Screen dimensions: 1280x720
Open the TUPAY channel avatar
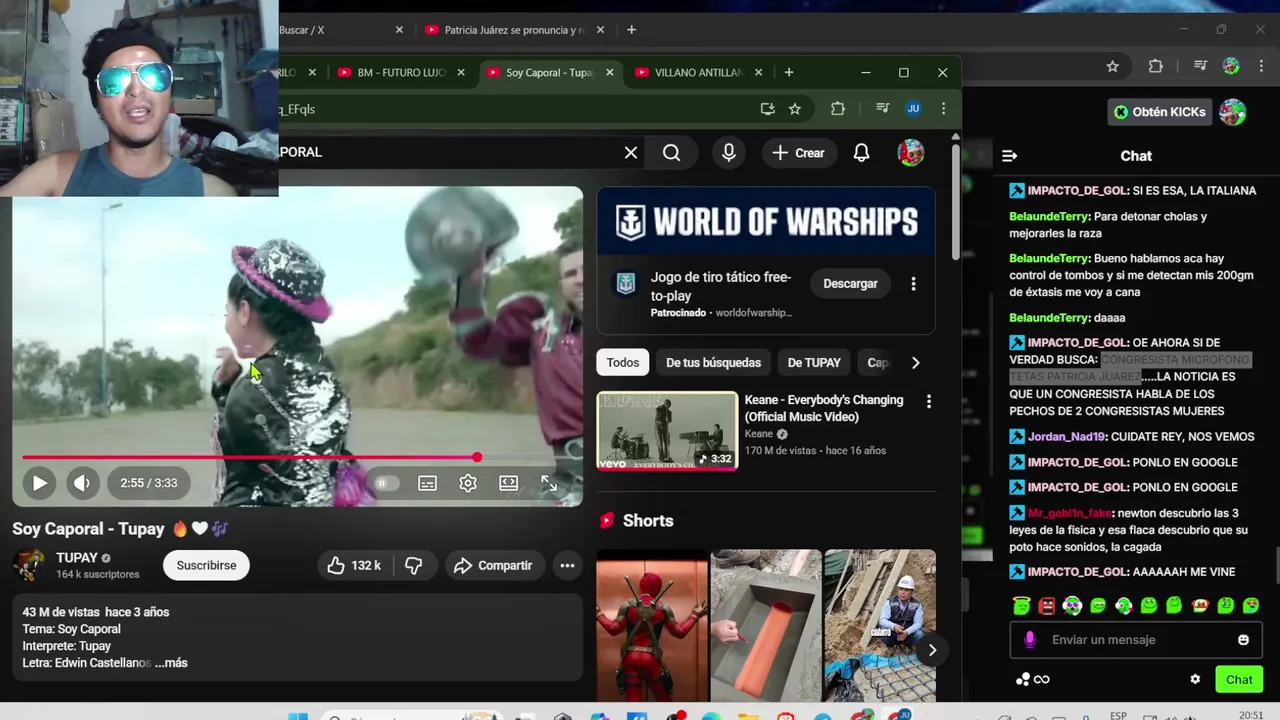[x=28, y=565]
